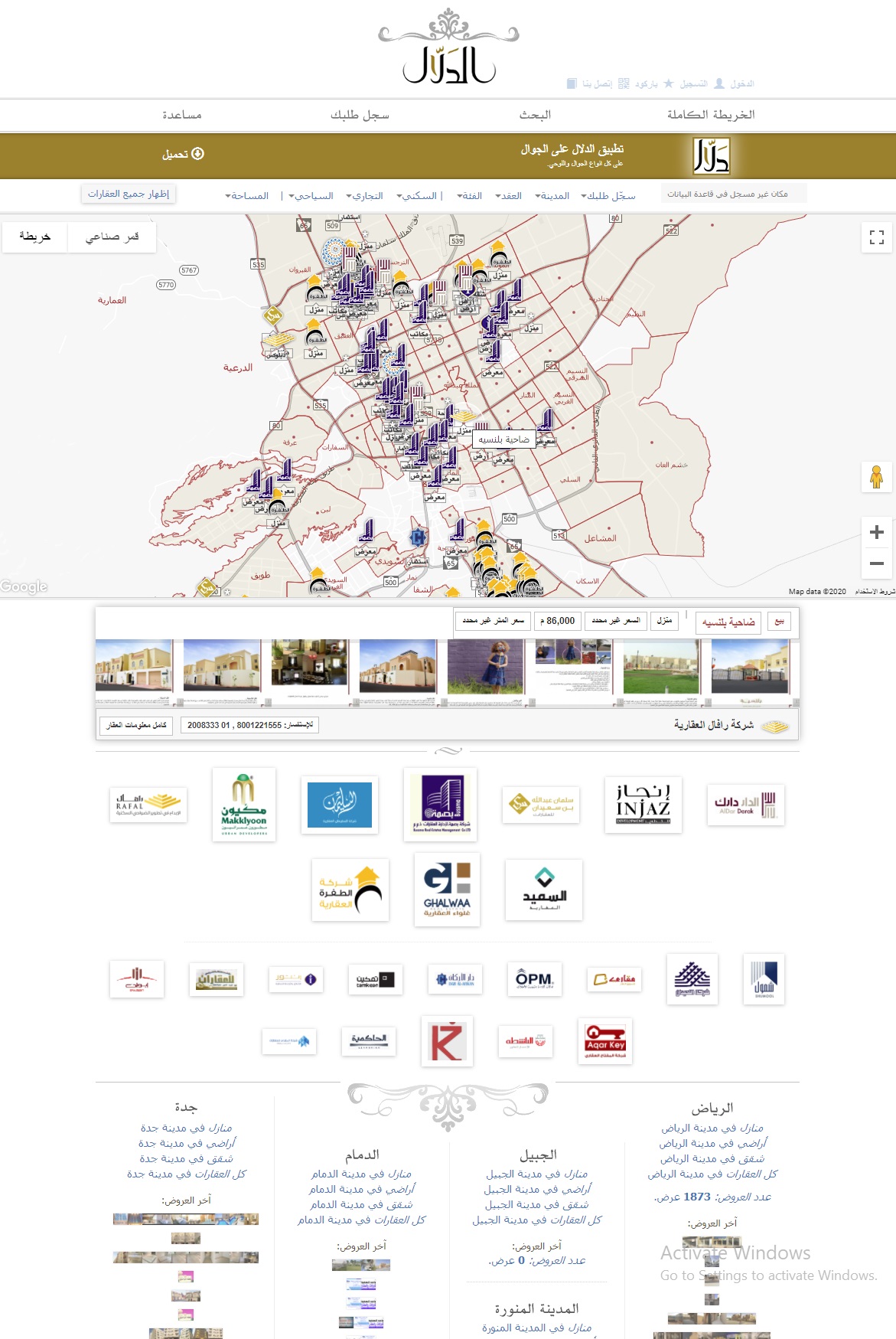Zoom in on the map with plus
Viewport: 896px width, 1339px height.
point(877,532)
